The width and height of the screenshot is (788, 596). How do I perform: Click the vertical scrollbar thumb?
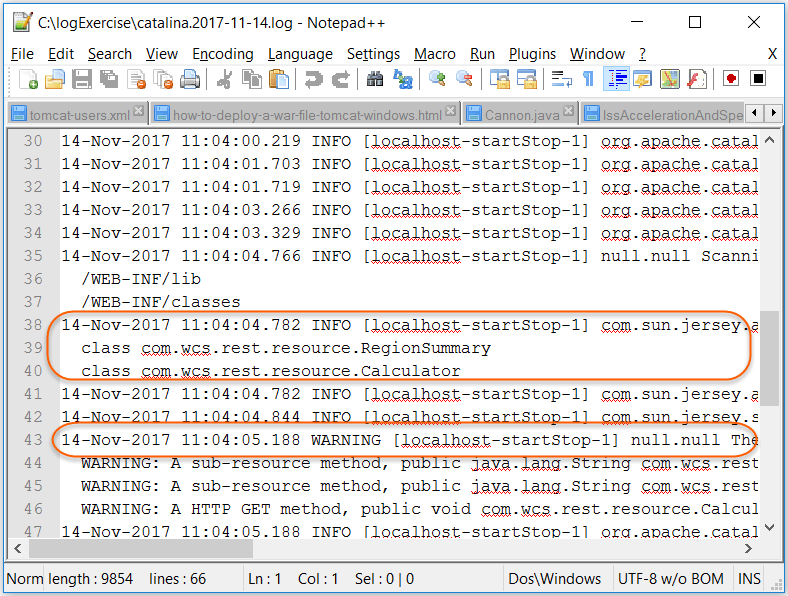[x=769, y=358]
